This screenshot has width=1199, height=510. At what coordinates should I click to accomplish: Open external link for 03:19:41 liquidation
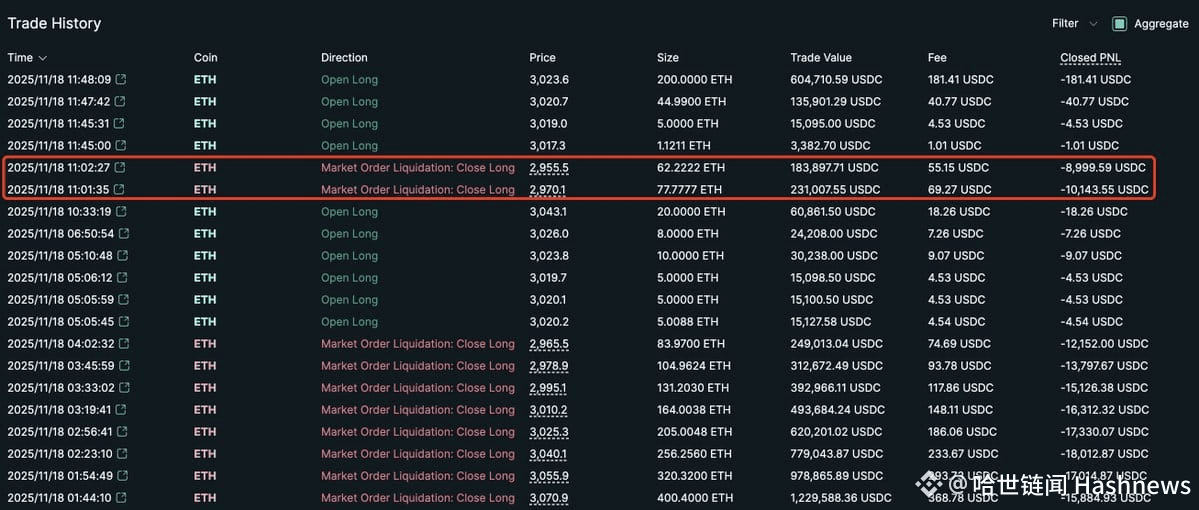121,409
